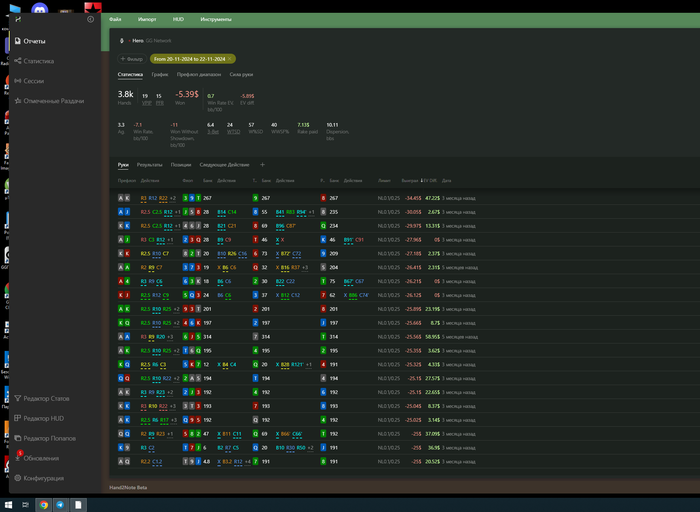This screenshot has height=512, width=700.
Task: Sort by the EV Diff column header
Action: pyautogui.click(x=430, y=181)
